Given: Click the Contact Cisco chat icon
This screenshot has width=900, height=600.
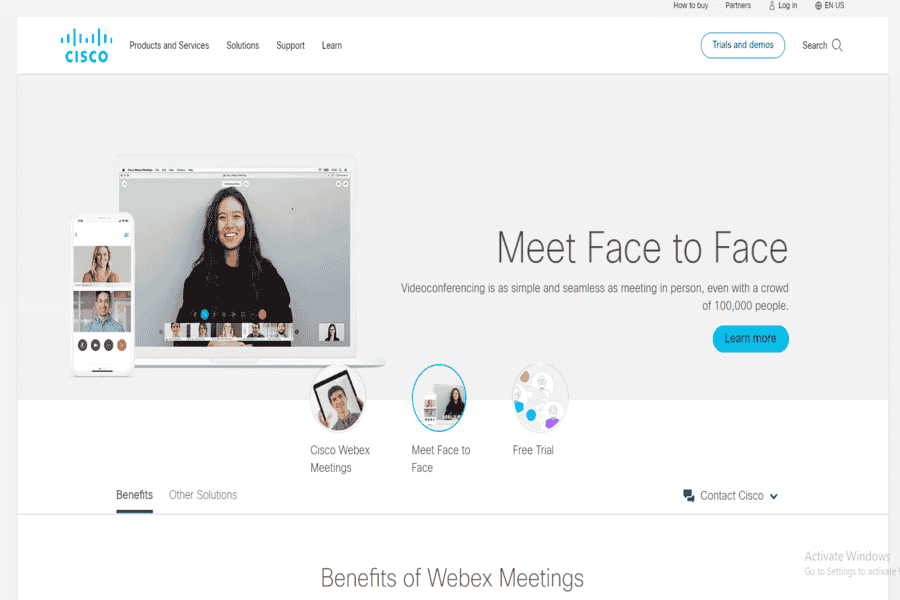Looking at the screenshot, I should tap(689, 496).
